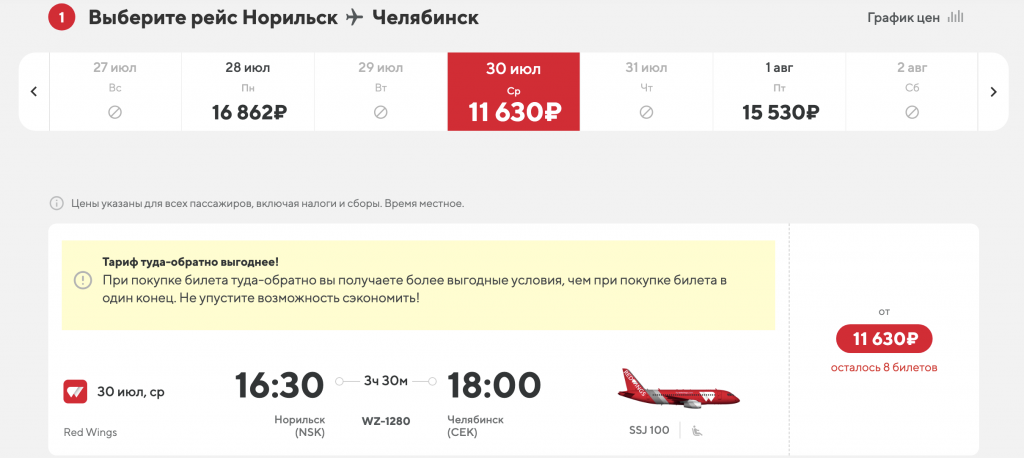Viewport: 1024px width, 458px height.
Task: Click the red 11 630₽ fare button
Action: [884, 339]
